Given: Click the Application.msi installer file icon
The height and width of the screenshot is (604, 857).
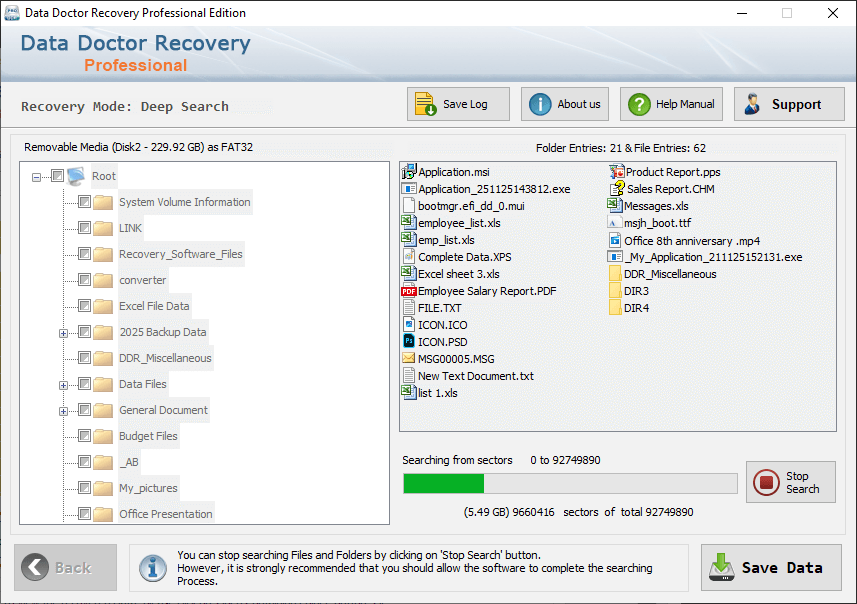Looking at the screenshot, I should (409, 172).
